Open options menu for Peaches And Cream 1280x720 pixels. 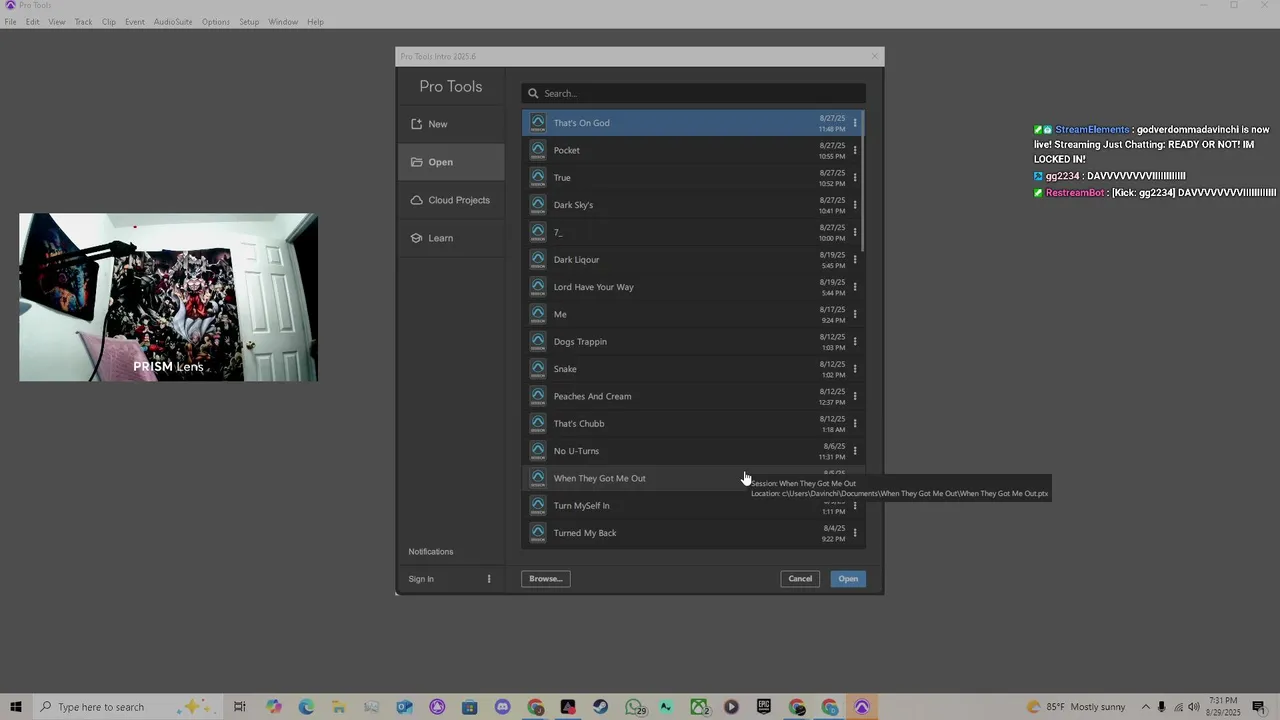pos(855,396)
